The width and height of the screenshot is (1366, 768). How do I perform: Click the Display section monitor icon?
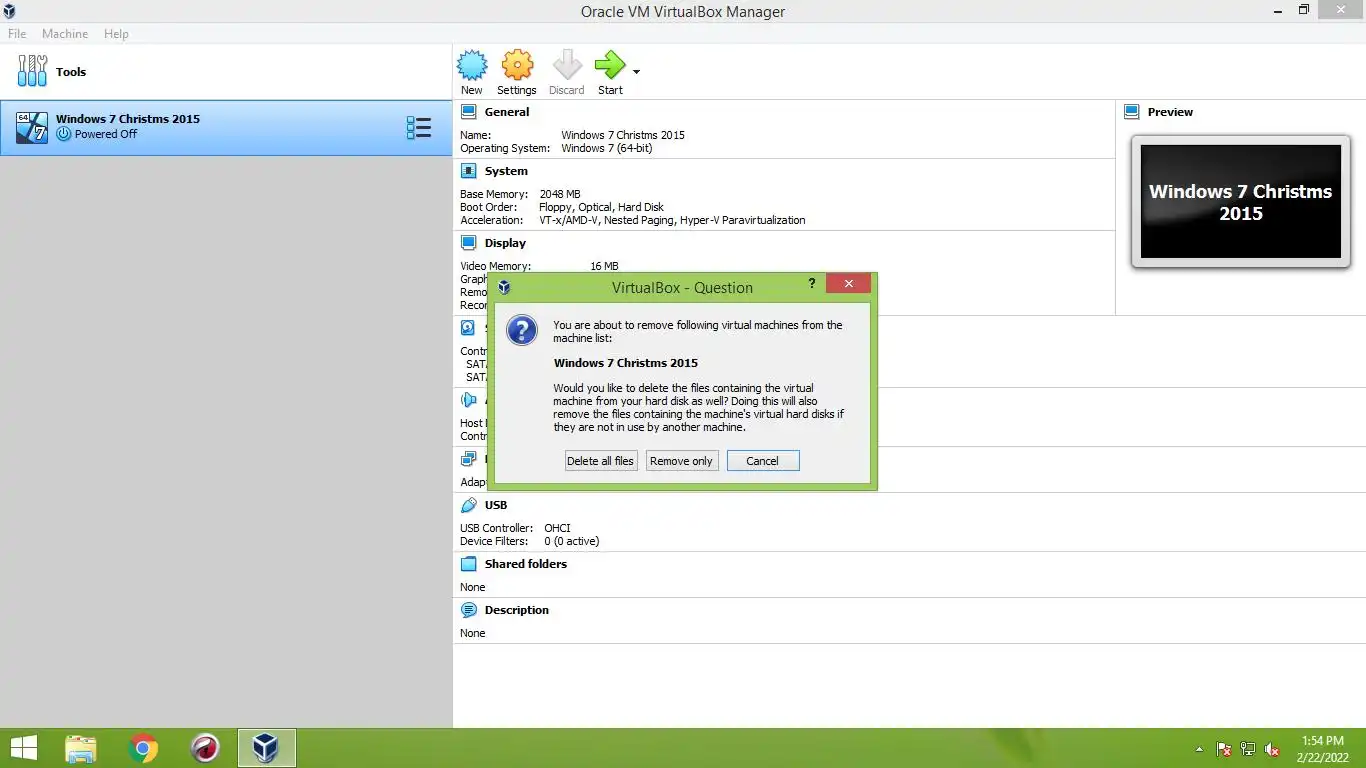[468, 243]
